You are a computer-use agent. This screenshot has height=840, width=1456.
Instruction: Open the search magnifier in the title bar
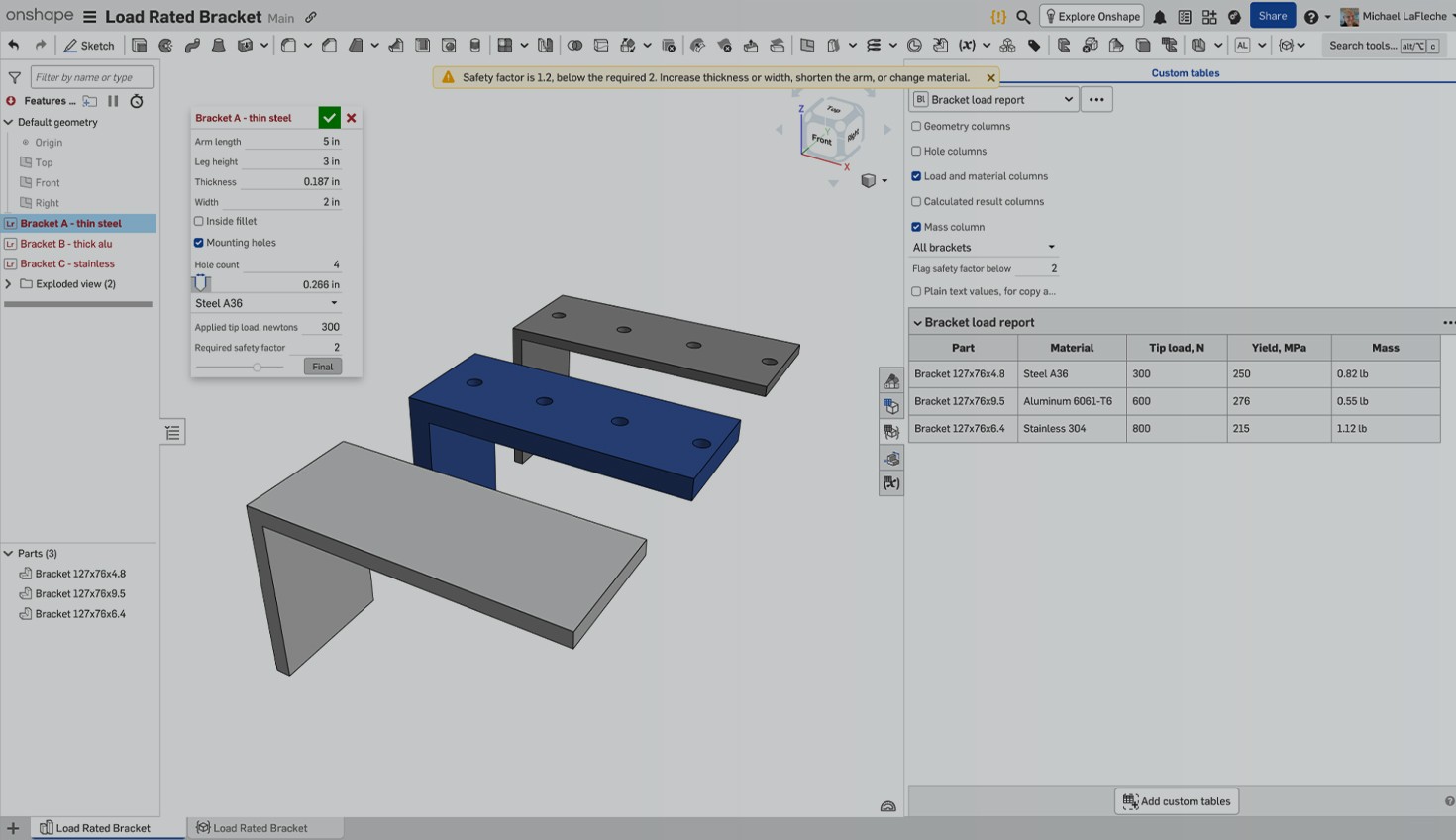coord(1023,17)
